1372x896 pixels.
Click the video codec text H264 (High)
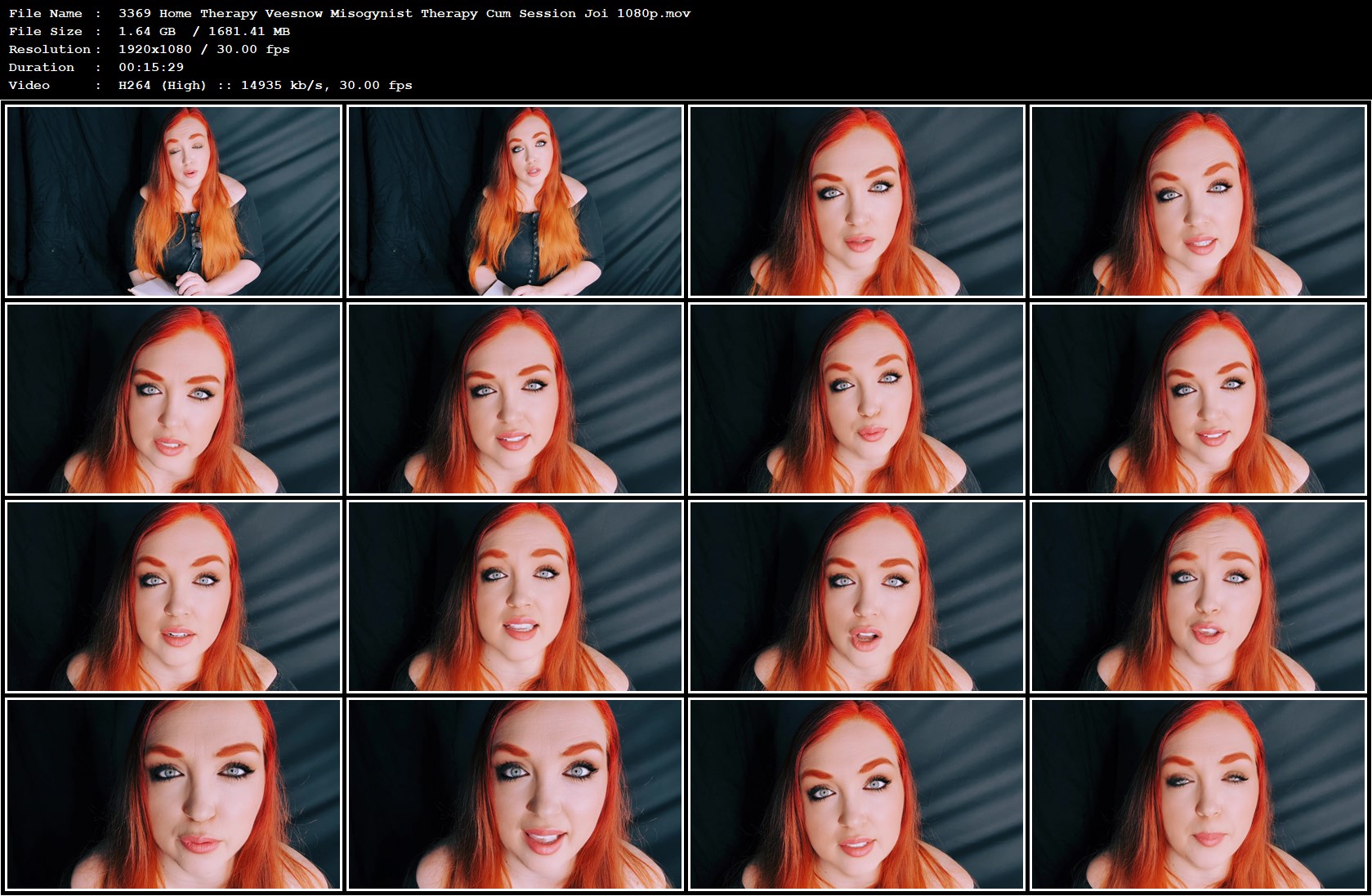pyautogui.click(x=163, y=85)
